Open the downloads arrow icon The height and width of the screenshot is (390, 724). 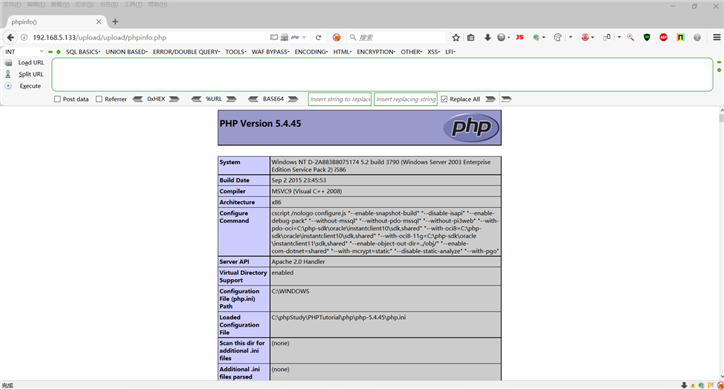click(487, 37)
